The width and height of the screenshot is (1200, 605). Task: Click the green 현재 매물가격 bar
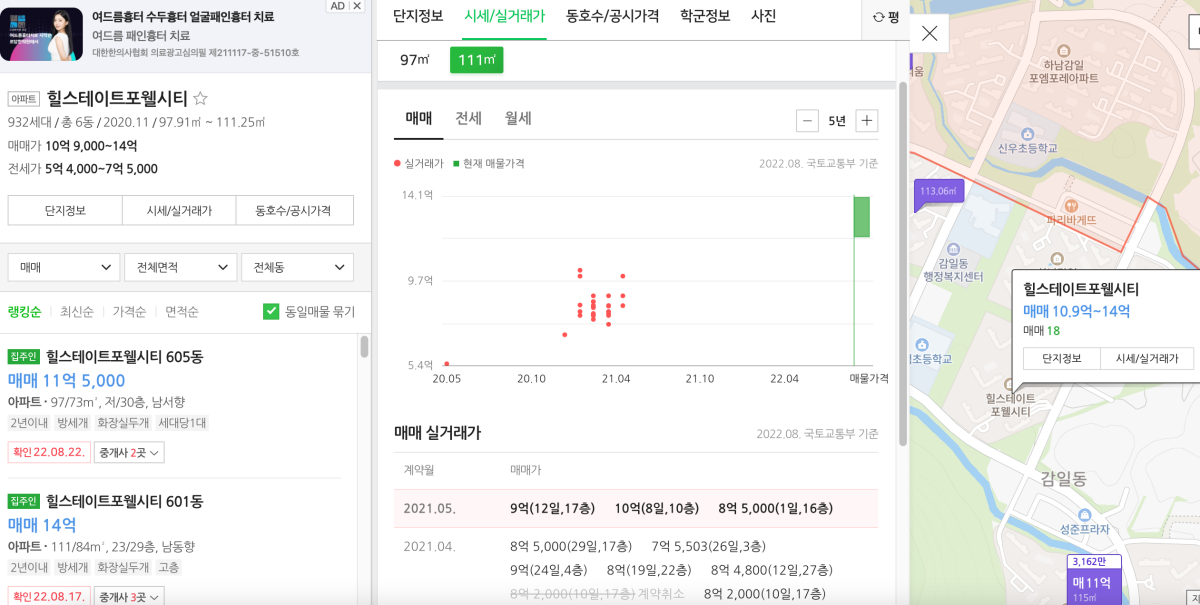tap(861, 217)
